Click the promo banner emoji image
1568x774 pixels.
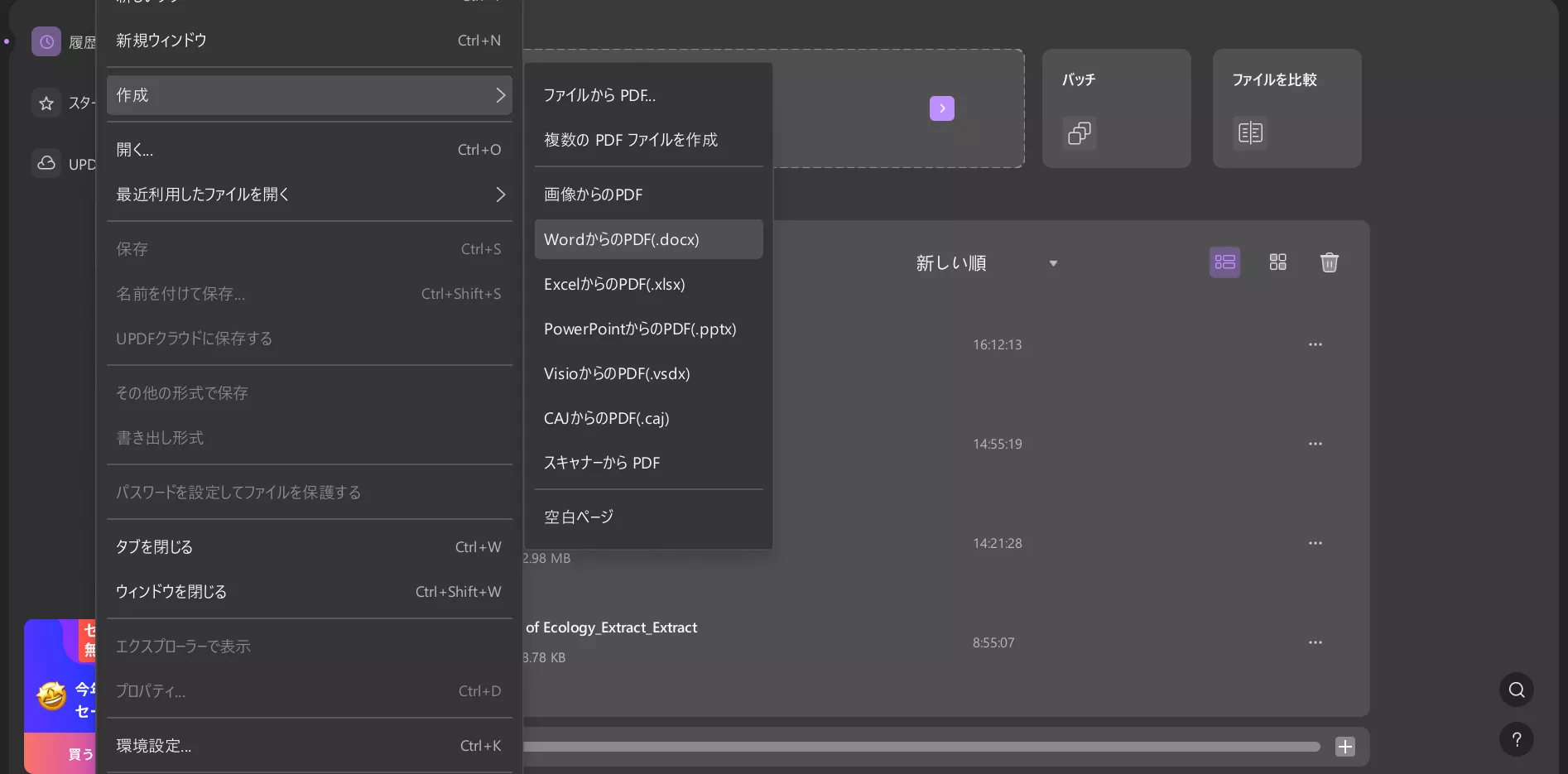[51, 696]
